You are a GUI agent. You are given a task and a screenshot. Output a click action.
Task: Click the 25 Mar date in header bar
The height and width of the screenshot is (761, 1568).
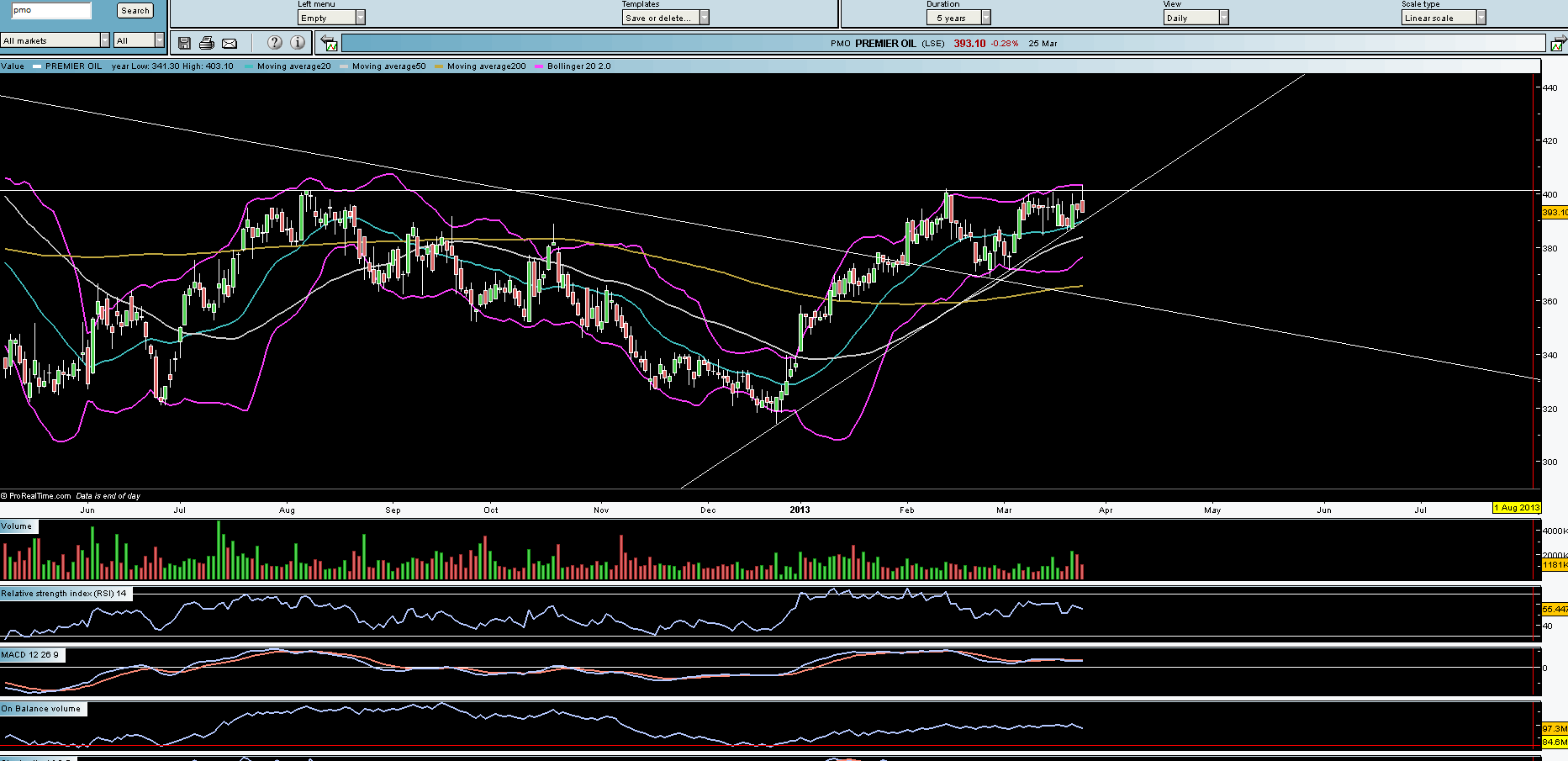tap(1043, 44)
